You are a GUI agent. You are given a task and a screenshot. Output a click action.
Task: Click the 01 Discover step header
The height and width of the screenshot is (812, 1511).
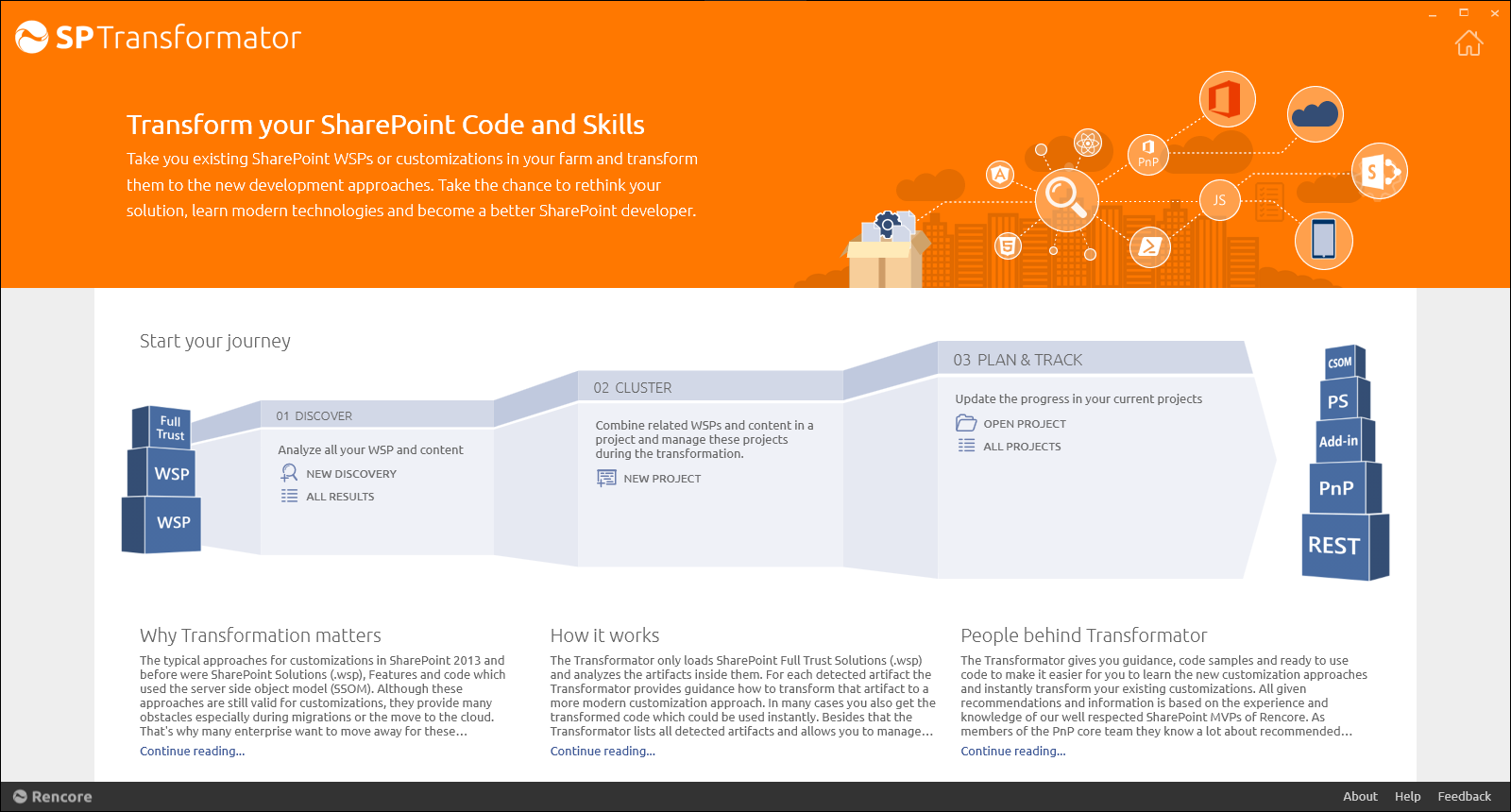[377, 415]
